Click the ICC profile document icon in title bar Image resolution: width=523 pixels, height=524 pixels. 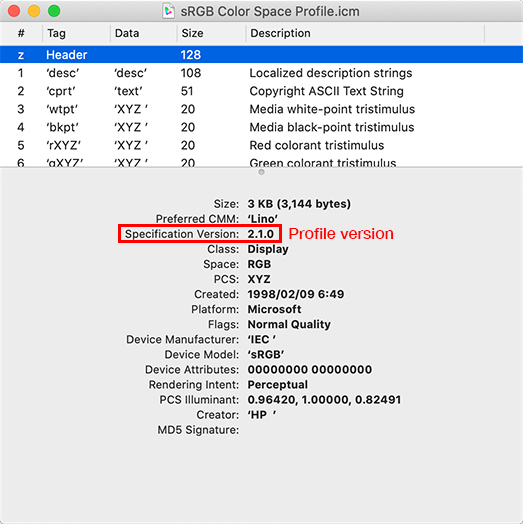click(x=168, y=11)
